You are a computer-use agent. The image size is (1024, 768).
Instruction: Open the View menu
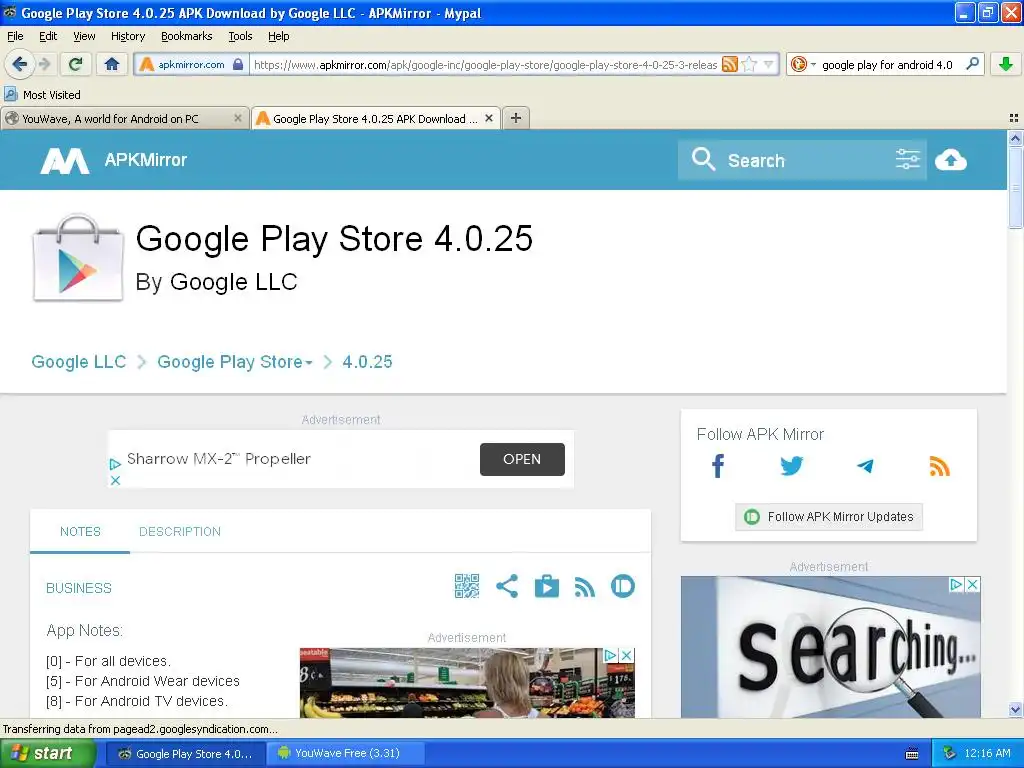84,36
